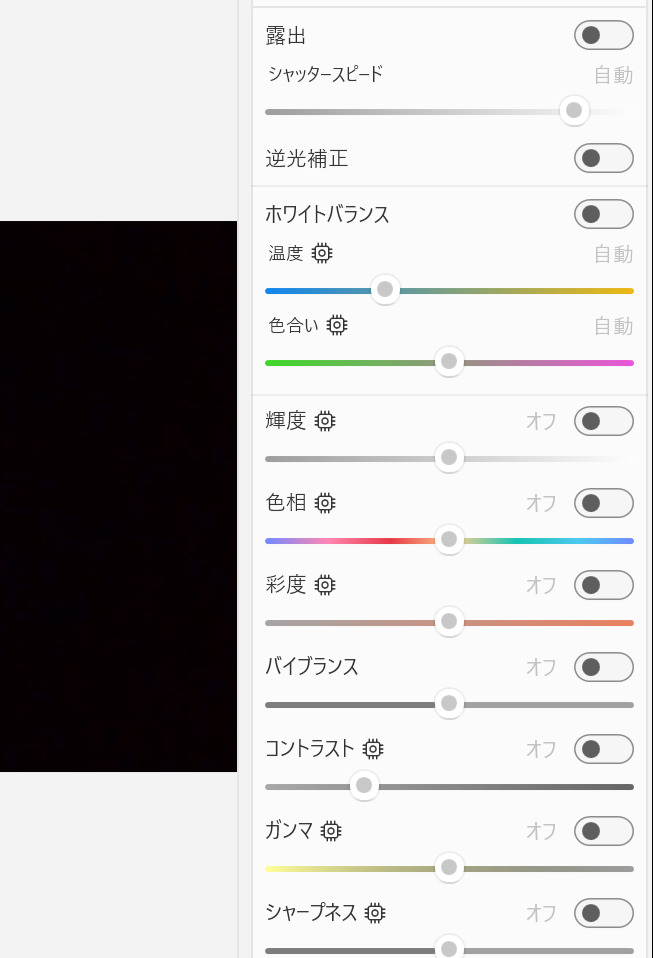
Task: Enable the 輝度 toggle switch
Action: point(604,421)
